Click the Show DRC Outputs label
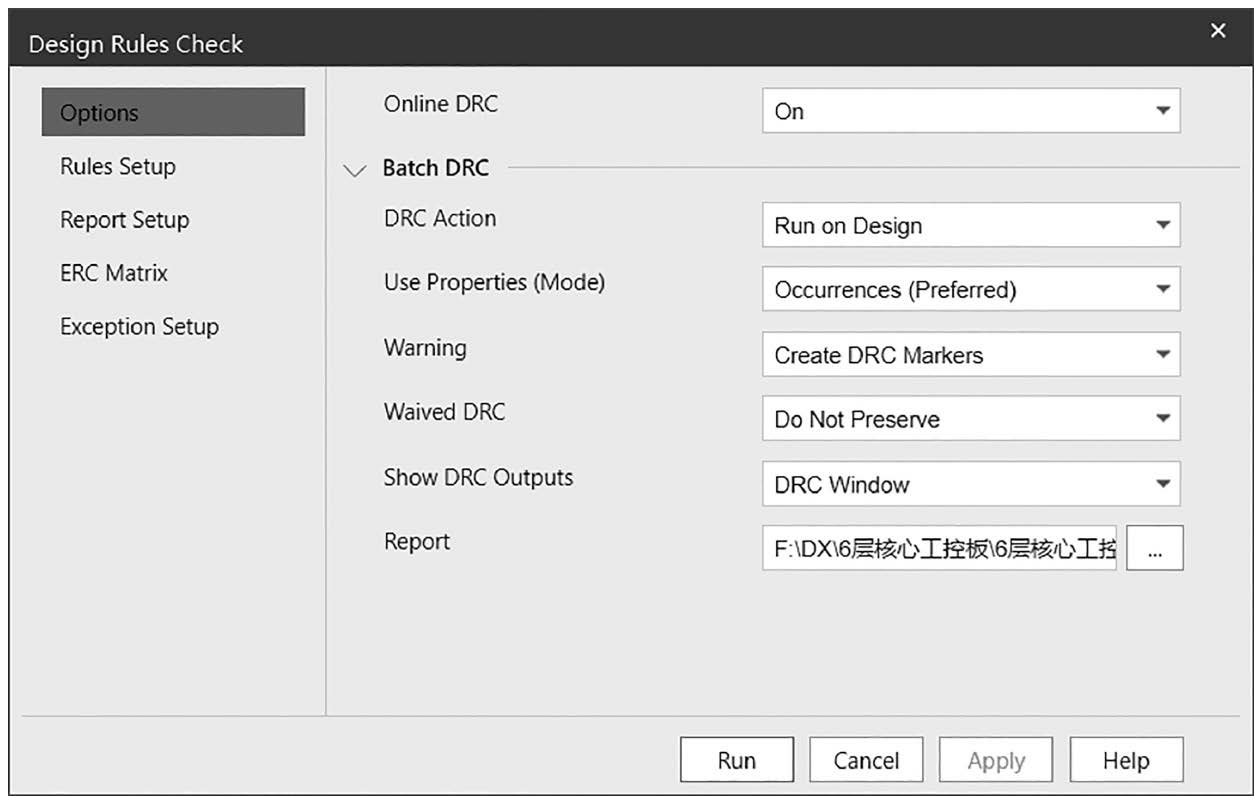Viewport: 1258px width, 799px height. [478, 477]
